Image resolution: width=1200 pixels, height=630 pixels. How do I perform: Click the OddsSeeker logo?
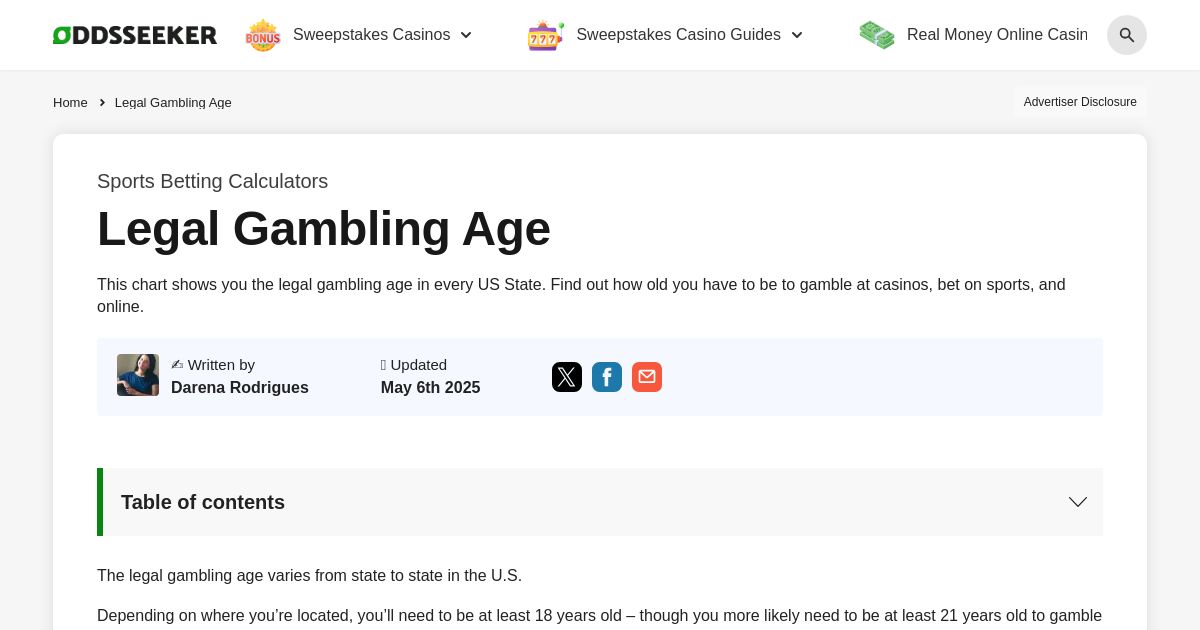(x=134, y=34)
